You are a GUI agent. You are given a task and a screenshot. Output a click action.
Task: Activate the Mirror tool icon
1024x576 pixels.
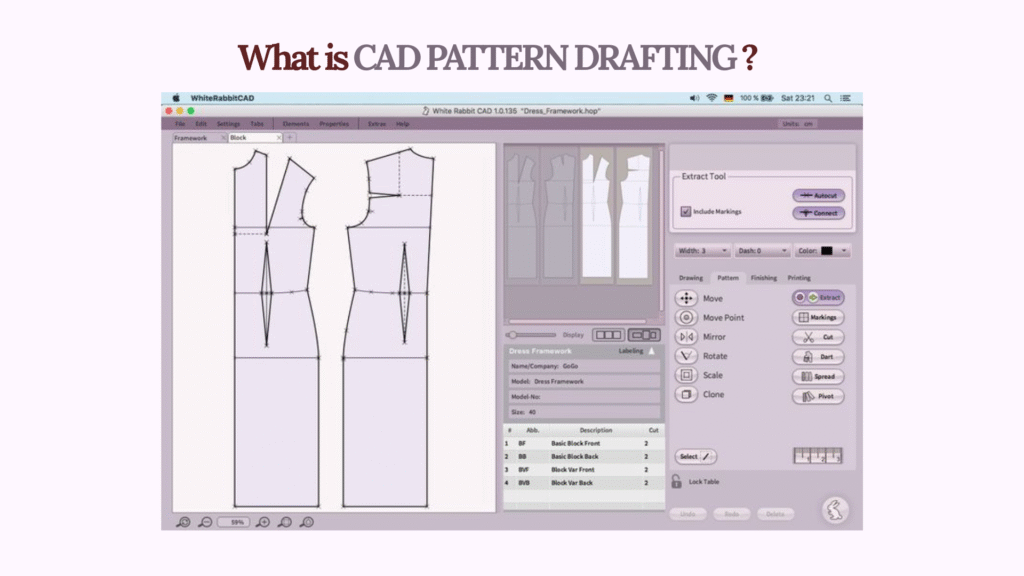click(686, 337)
